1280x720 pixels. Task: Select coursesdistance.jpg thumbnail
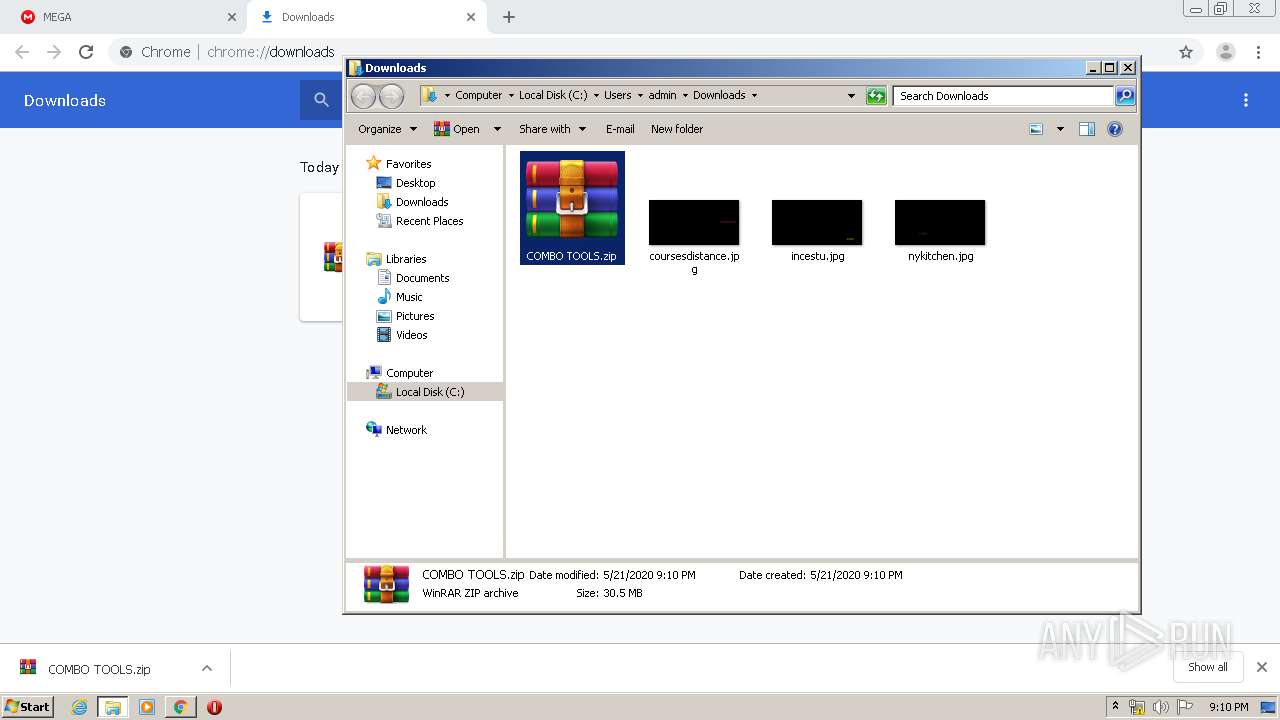pyautogui.click(x=694, y=222)
